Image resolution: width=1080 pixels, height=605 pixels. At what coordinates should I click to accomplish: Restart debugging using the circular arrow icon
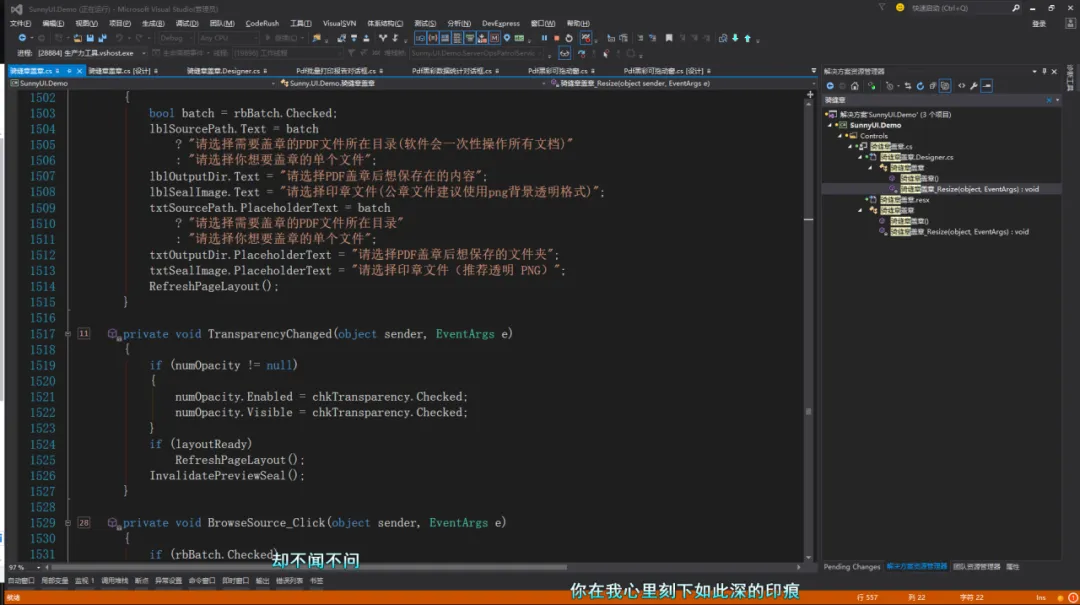pyautogui.click(x=569, y=38)
